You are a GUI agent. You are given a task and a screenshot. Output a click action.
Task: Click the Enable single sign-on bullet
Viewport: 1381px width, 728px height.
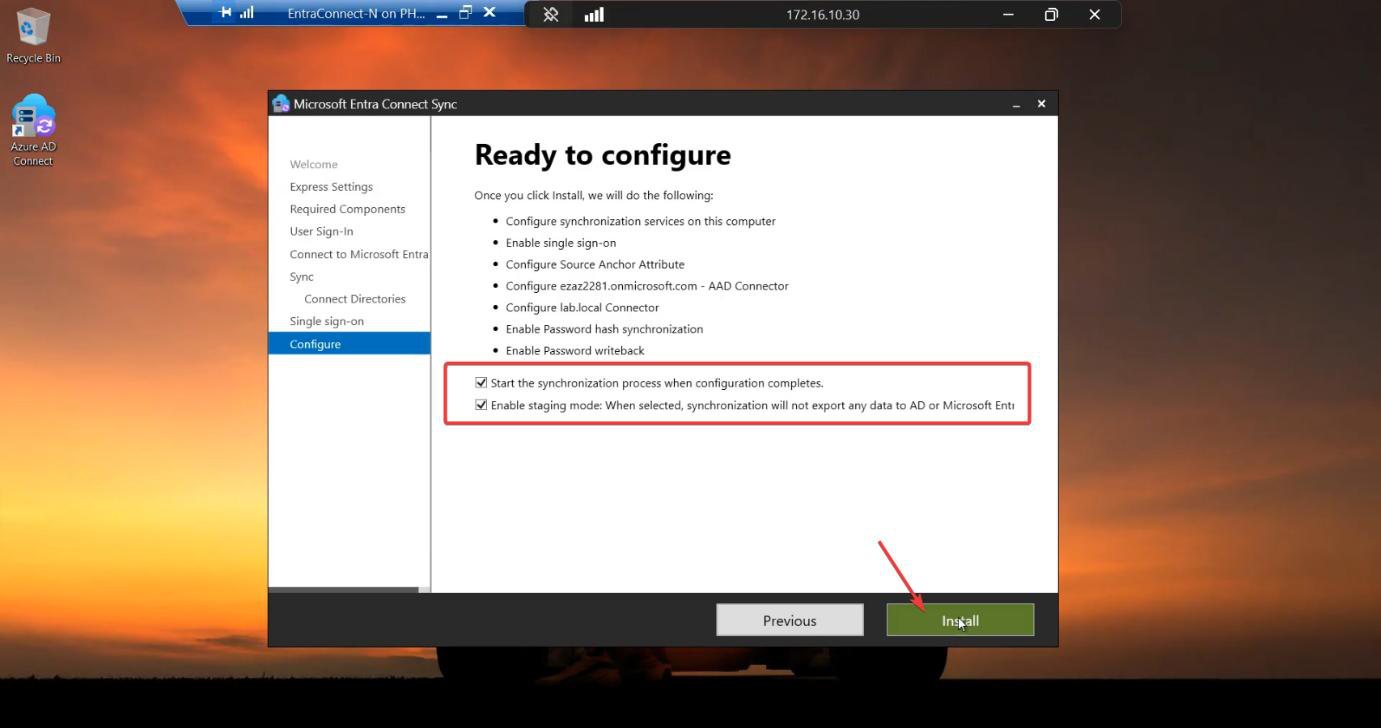point(560,243)
